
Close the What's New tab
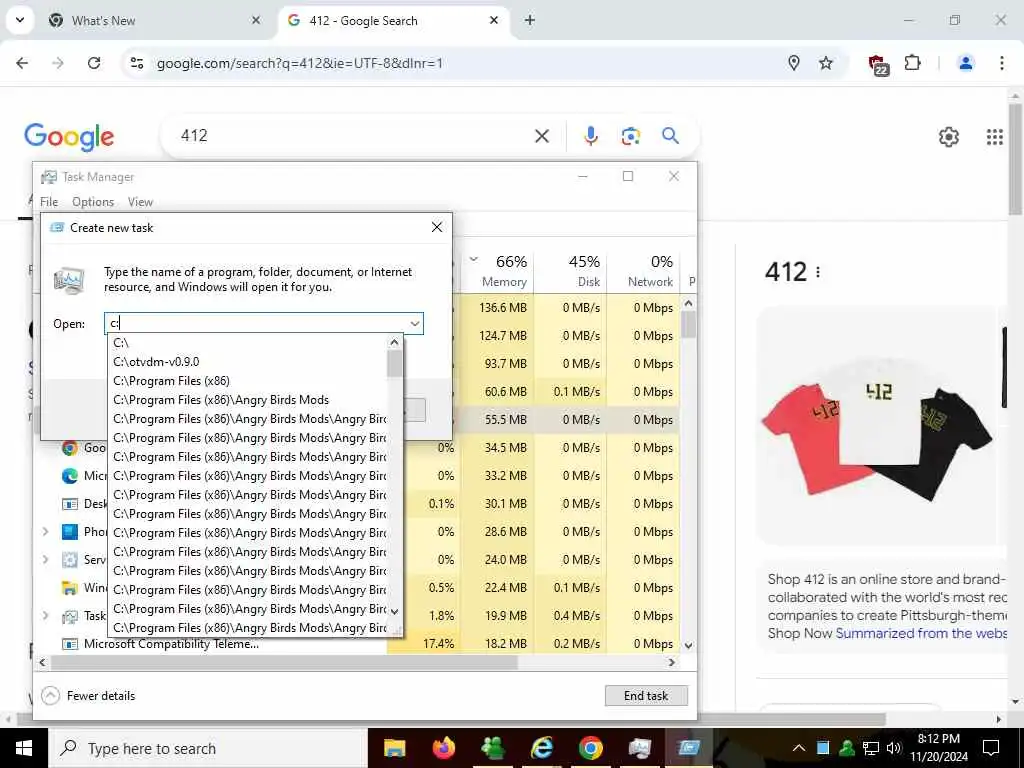(256, 20)
